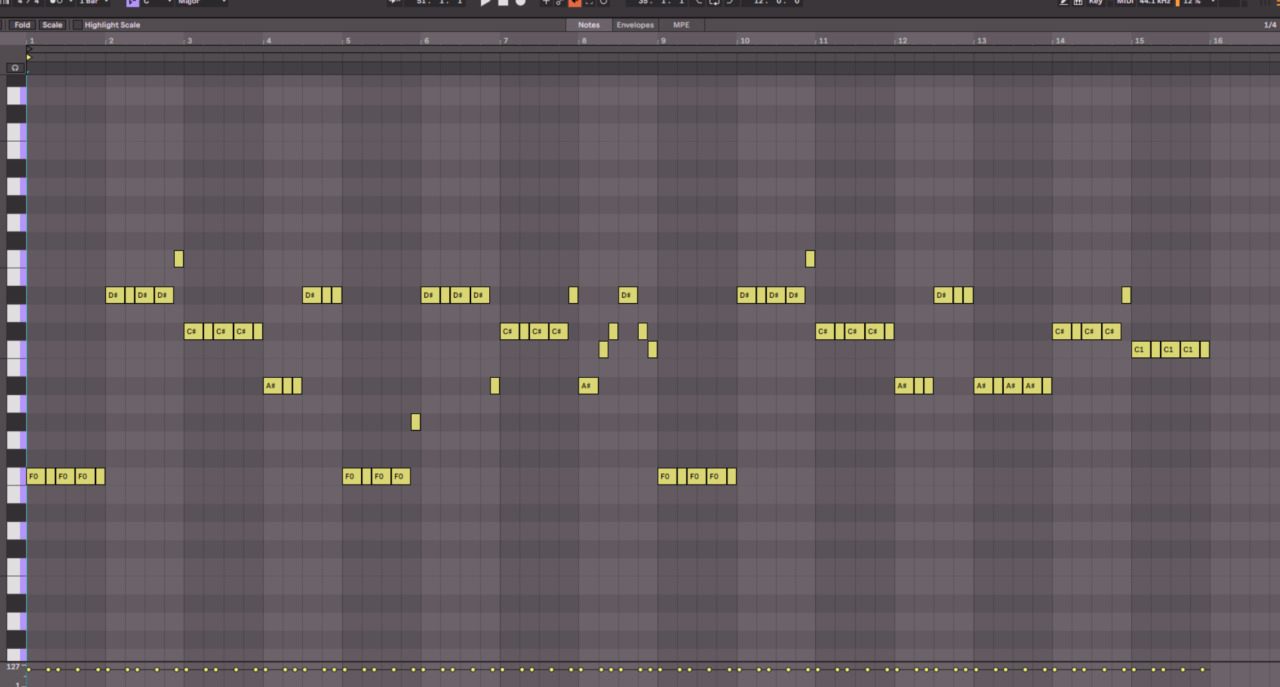
Task: Toggle the Fold button
Action: click(x=22, y=25)
